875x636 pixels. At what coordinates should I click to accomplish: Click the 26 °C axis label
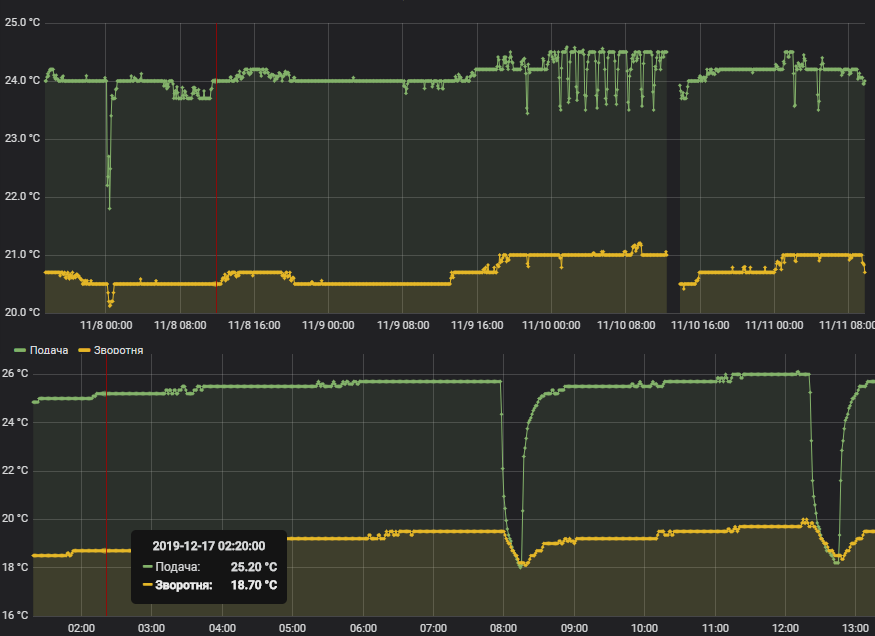[x=15, y=374]
